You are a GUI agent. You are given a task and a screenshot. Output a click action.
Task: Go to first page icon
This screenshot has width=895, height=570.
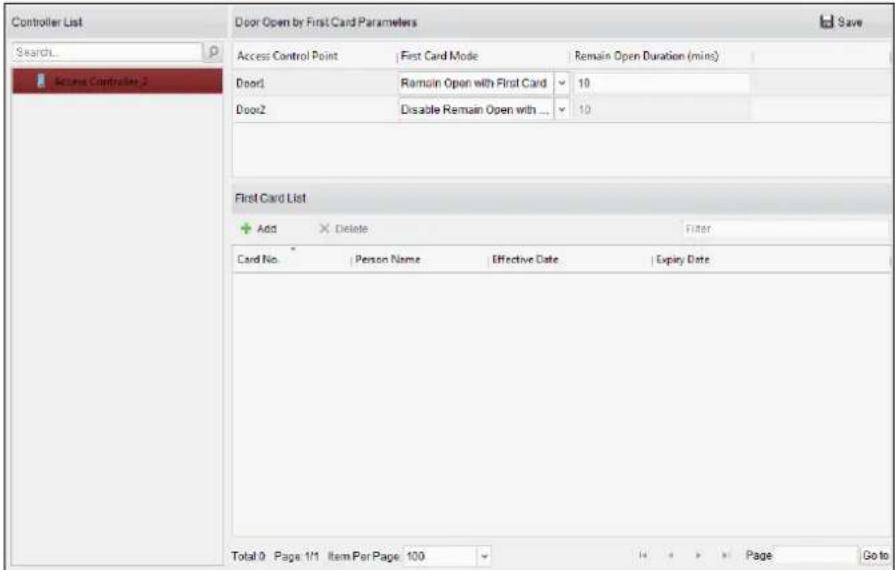pyautogui.click(x=643, y=555)
